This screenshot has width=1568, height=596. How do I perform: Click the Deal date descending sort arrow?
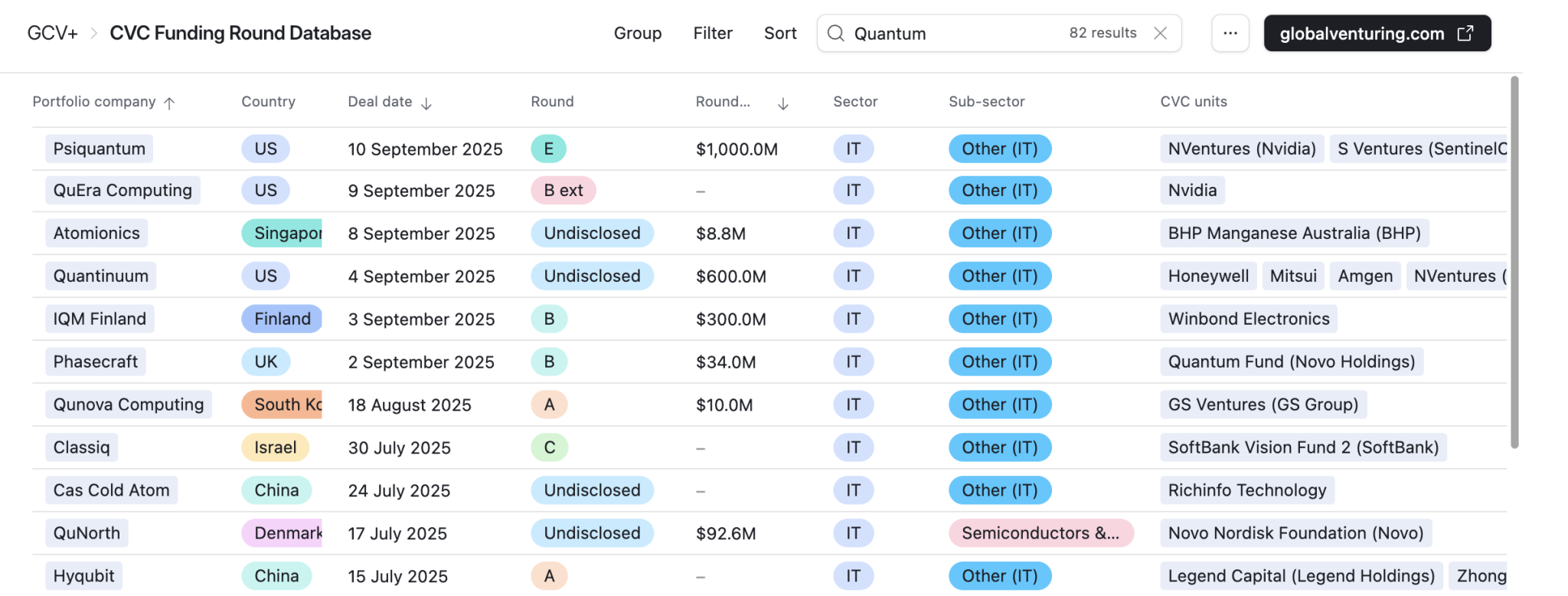click(426, 103)
